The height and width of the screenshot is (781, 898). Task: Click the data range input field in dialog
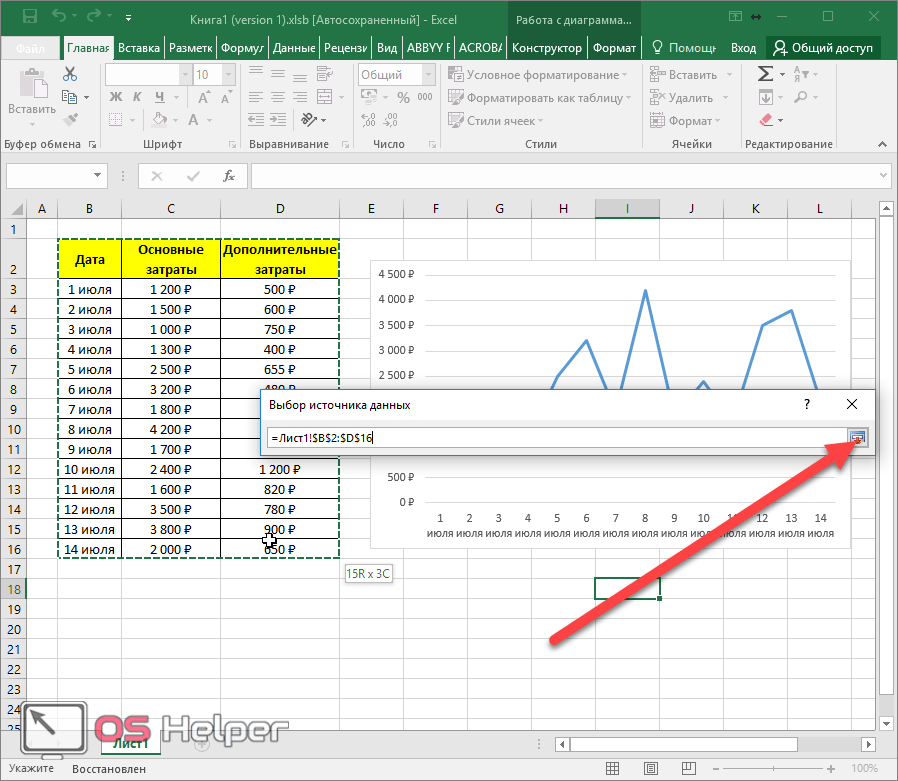click(x=555, y=437)
